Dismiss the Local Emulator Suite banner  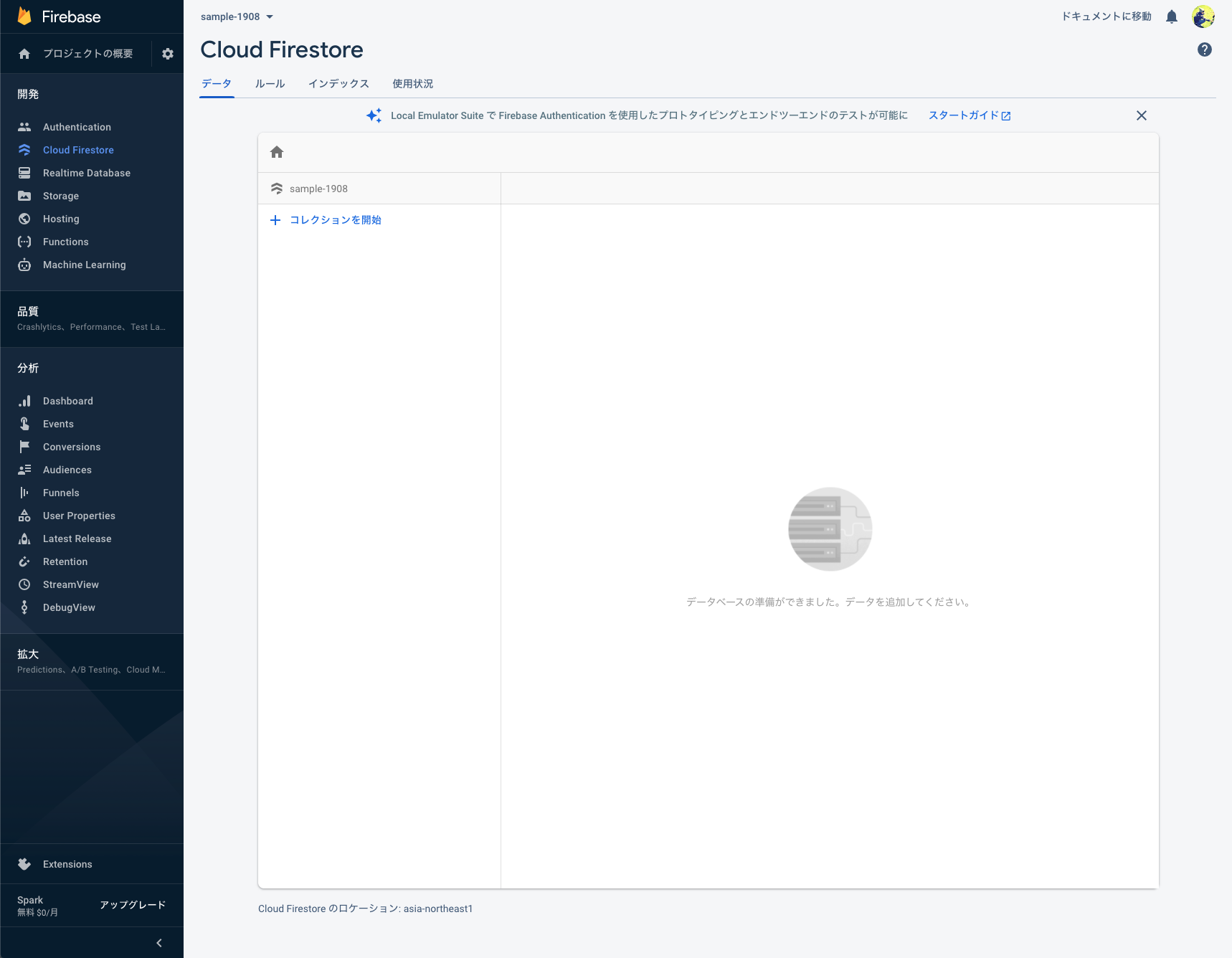click(1142, 115)
